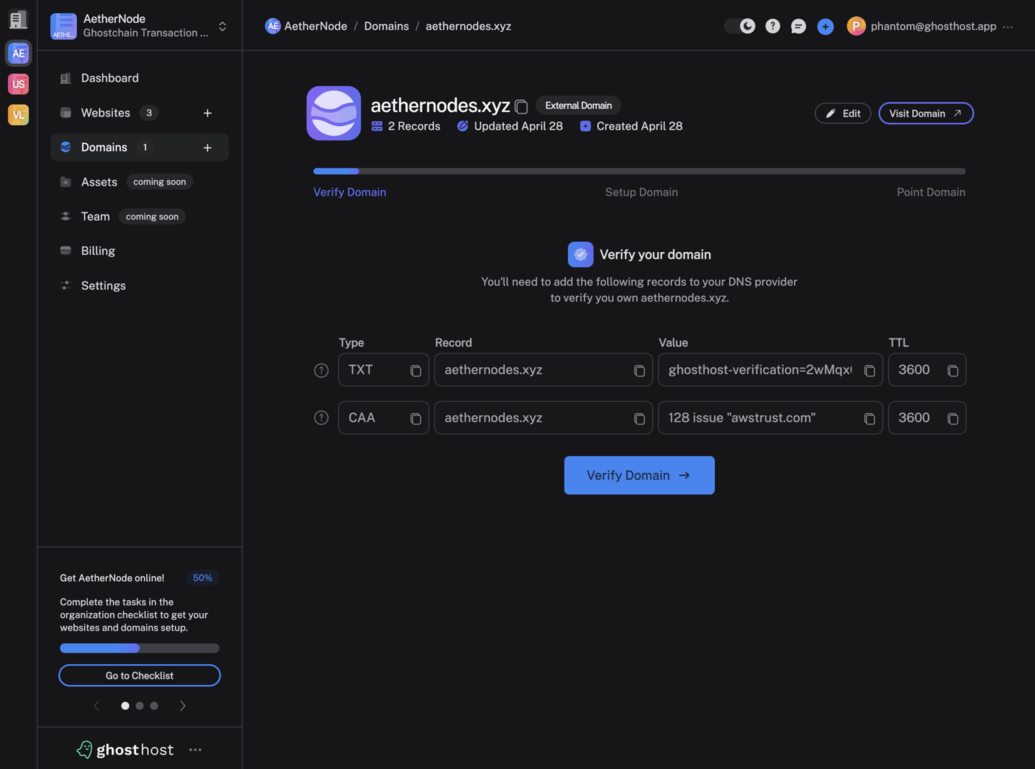The height and width of the screenshot is (769, 1035).
Task: Click the Edit button
Action: pos(843,114)
